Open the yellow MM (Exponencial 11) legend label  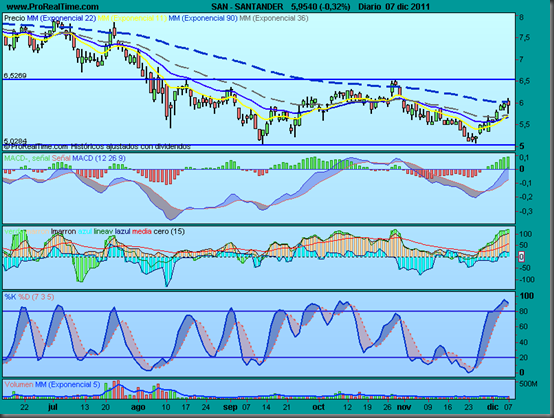(x=132, y=18)
